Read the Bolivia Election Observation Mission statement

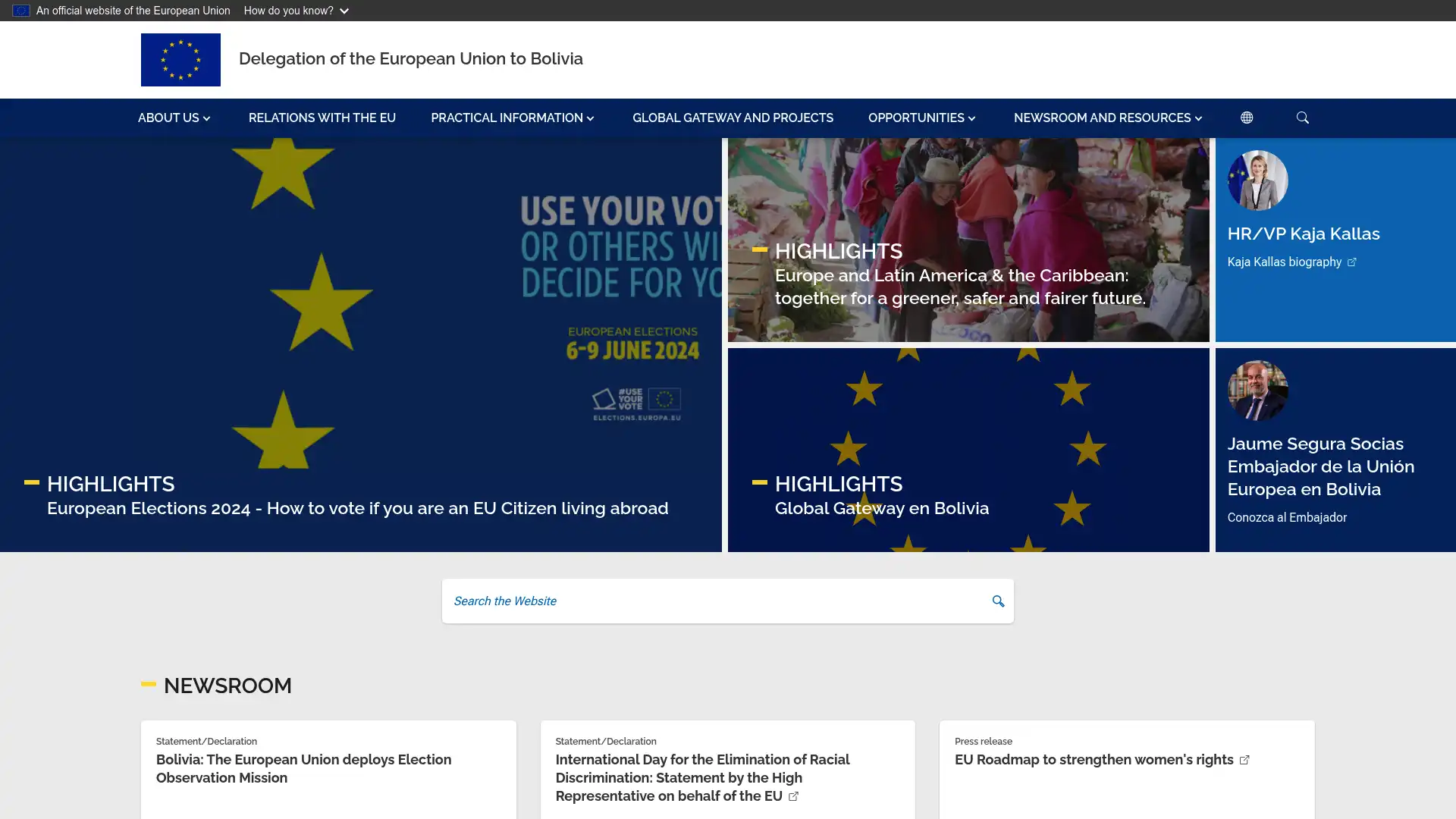coord(303,768)
